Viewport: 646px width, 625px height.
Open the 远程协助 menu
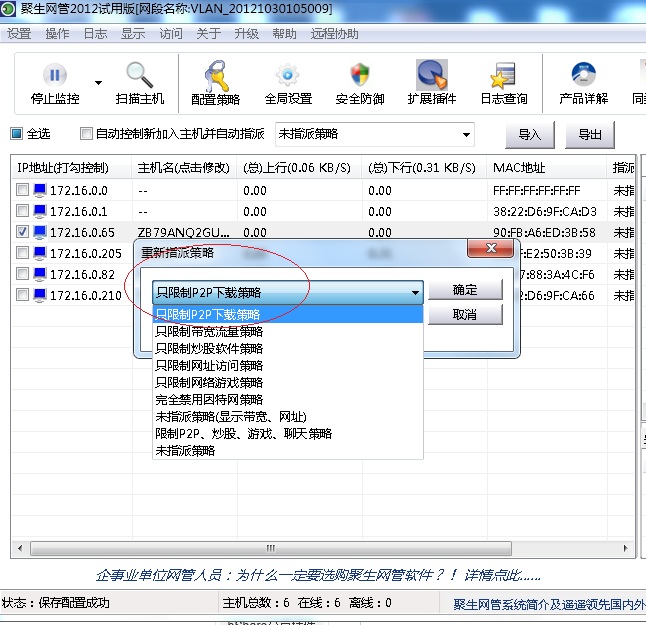(335, 33)
